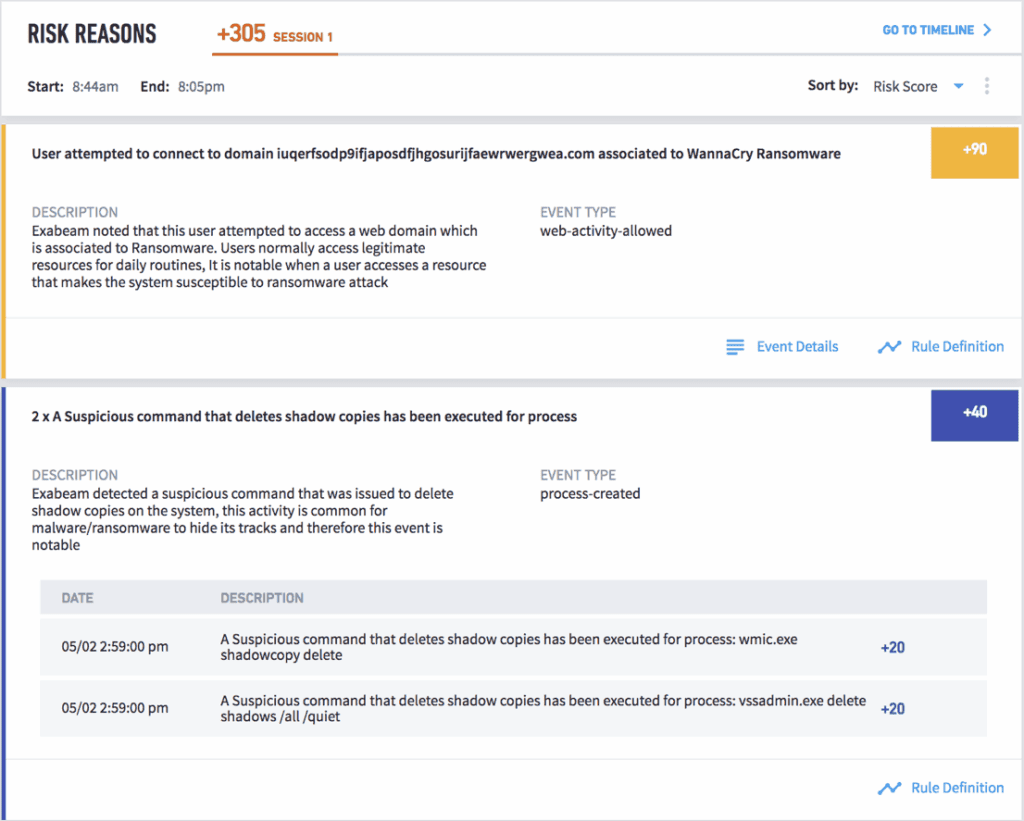Click the dropdown arrow next to Risk Score
1024x821 pixels.
[958, 86]
